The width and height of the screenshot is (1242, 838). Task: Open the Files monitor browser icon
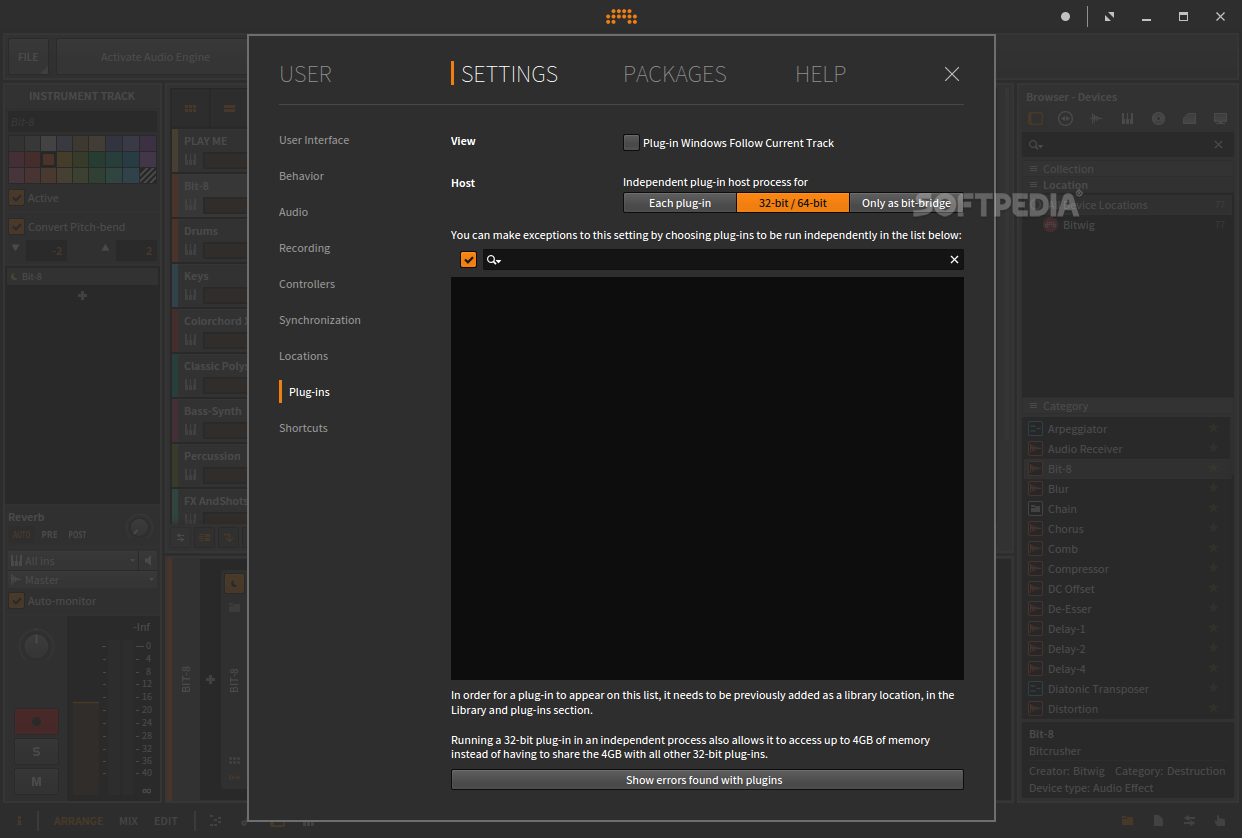[x=1220, y=118]
